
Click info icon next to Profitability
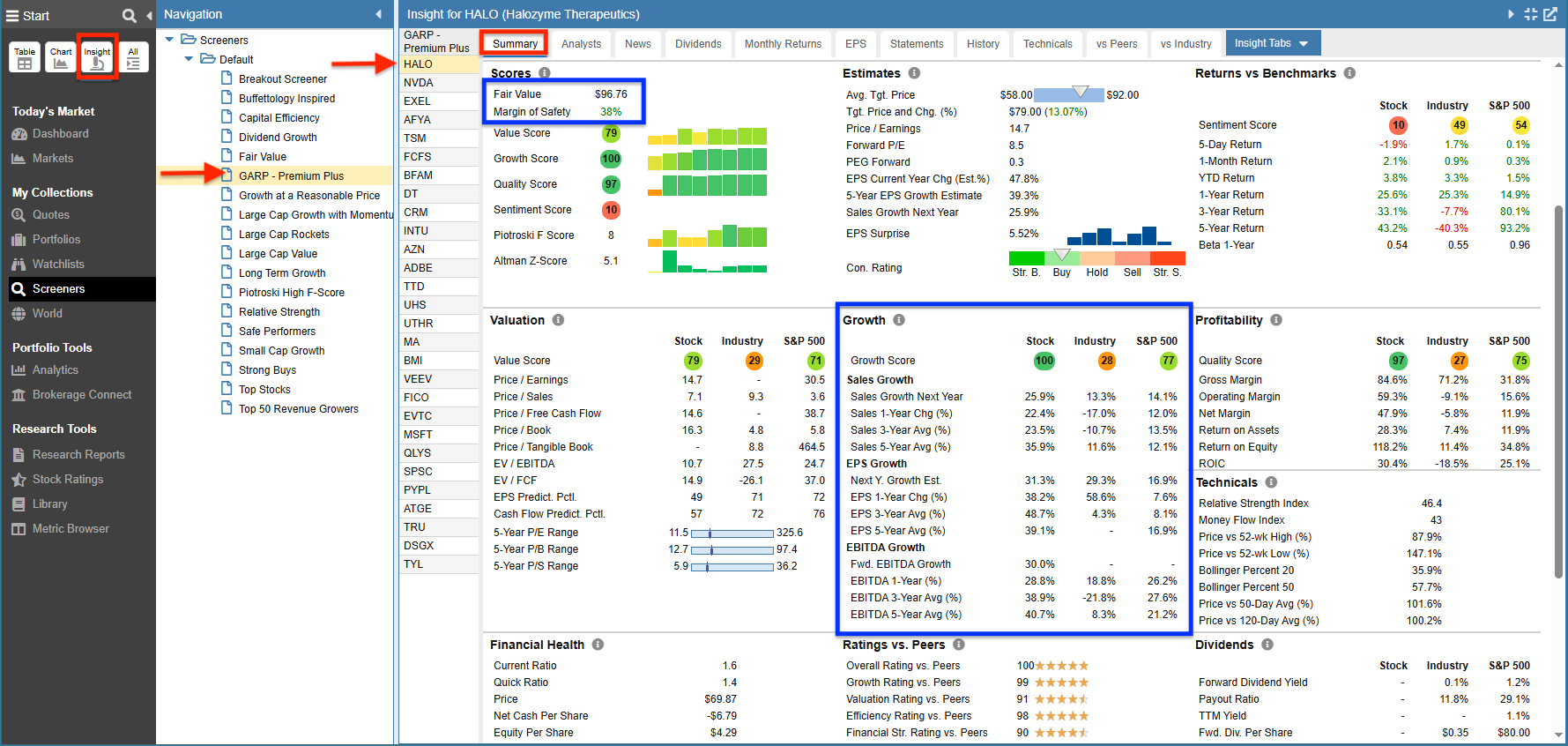(1276, 320)
